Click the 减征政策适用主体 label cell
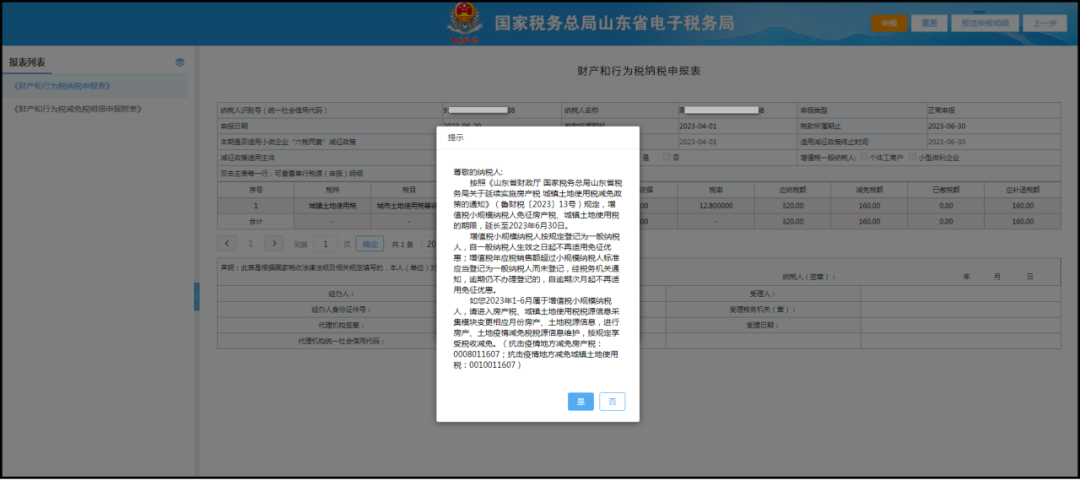Viewport: 1080px width, 480px height. 330,157
